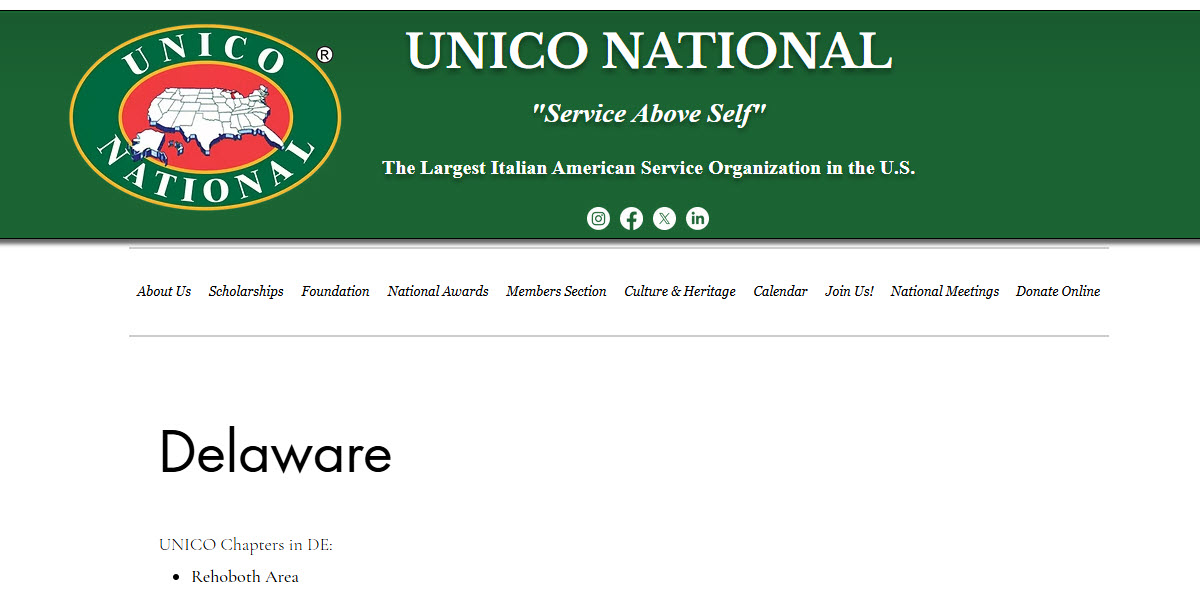The height and width of the screenshot is (600, 1200).
Task: Navigate to National Awards
Action: [x=438, y=291]
